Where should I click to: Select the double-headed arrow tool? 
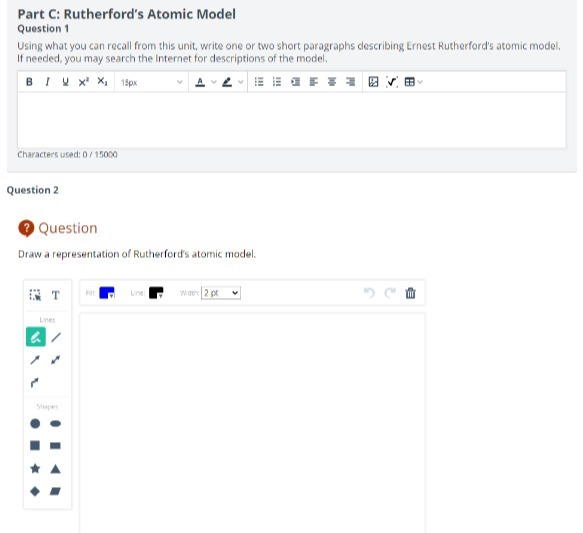[x=55, y=360]
